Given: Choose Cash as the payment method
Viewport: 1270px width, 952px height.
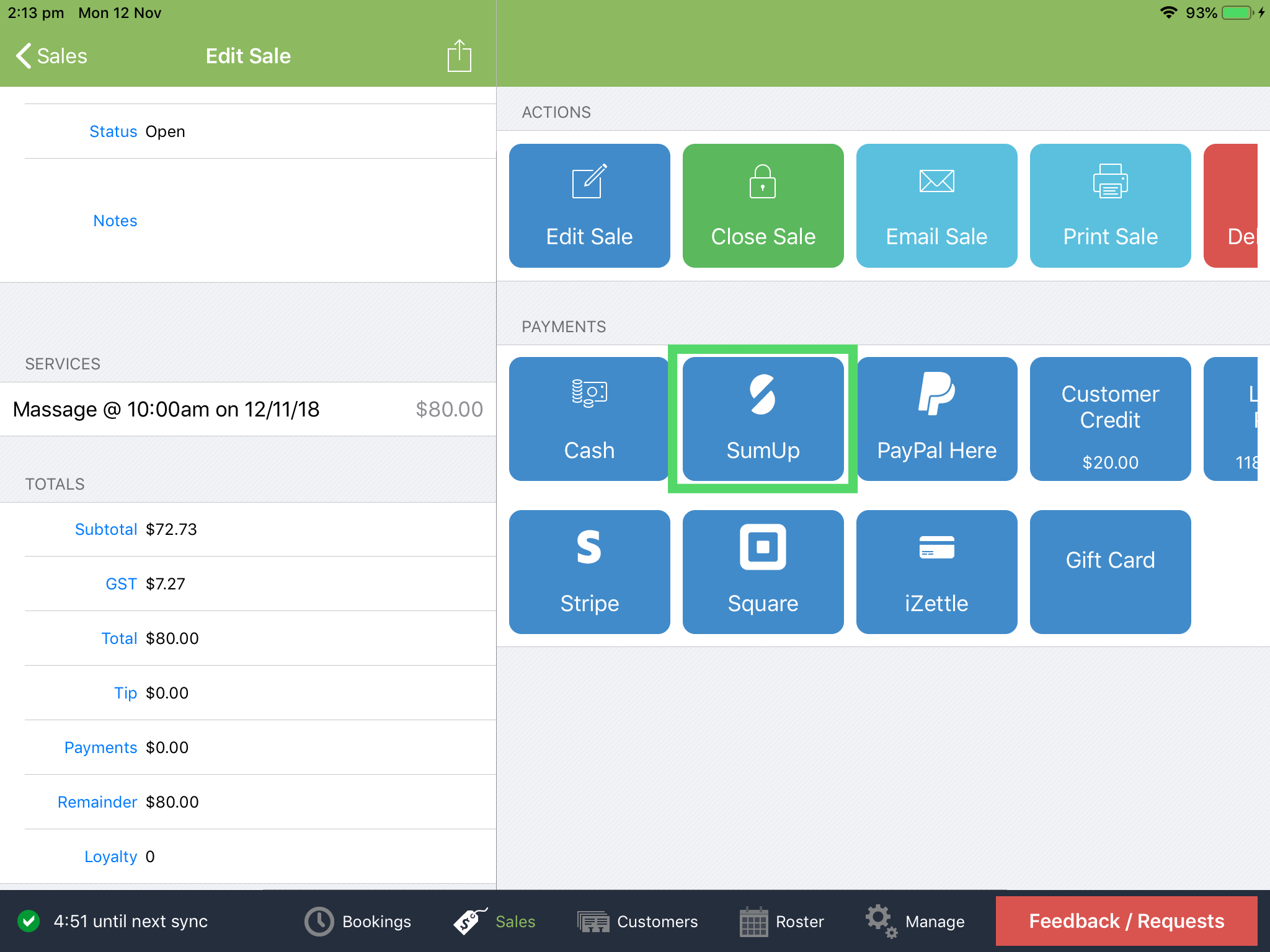Looking at the screenshot, I should click(x=588, y=419).
